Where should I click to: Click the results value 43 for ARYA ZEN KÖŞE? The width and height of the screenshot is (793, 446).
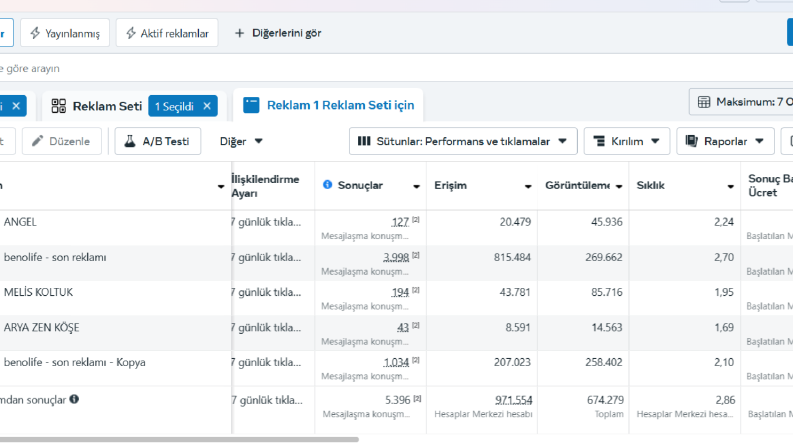403,328
